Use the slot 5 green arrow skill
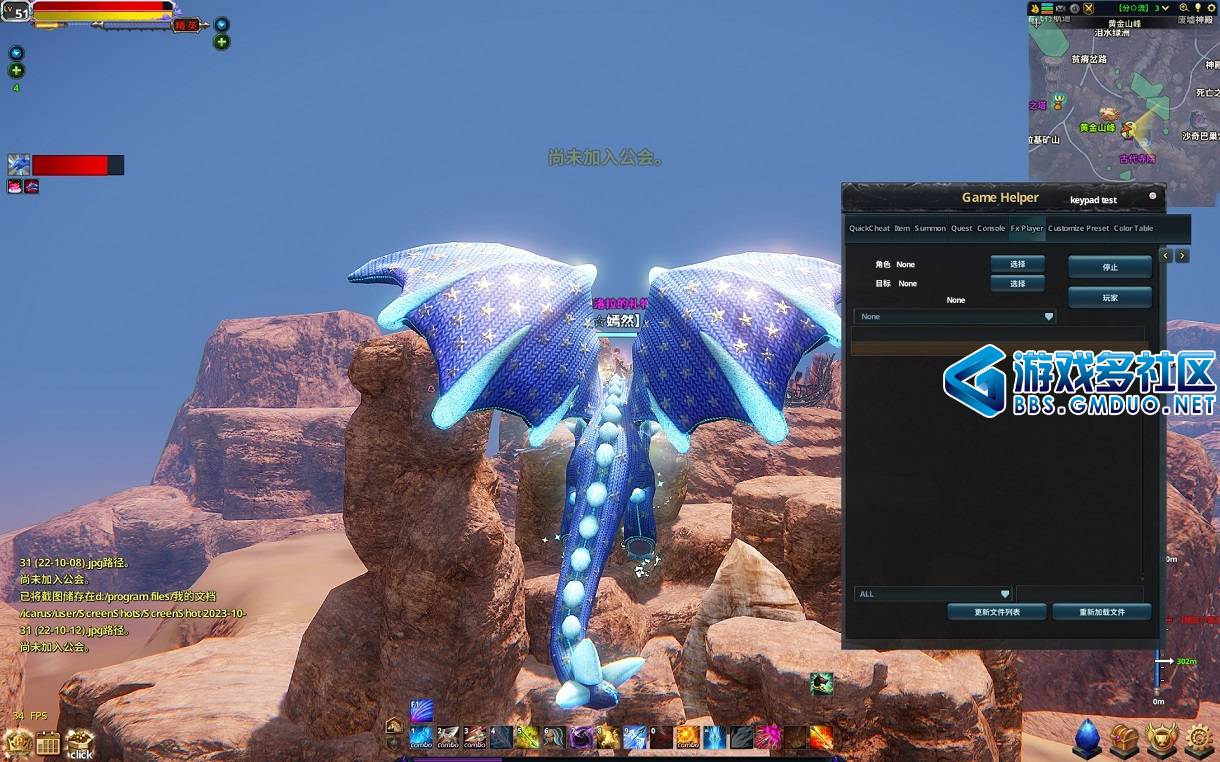 528,738
